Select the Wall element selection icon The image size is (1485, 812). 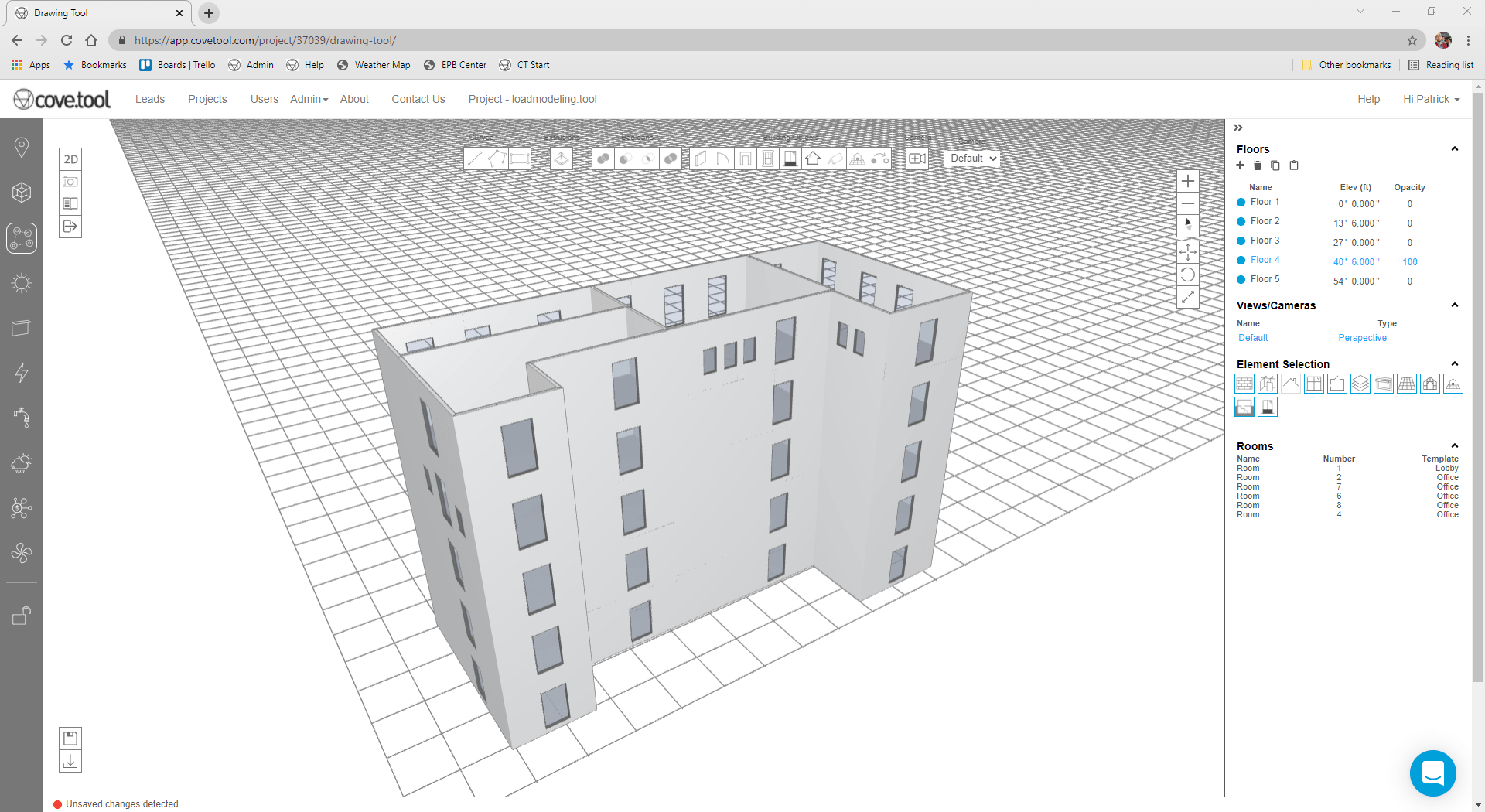coord(1244,383)
